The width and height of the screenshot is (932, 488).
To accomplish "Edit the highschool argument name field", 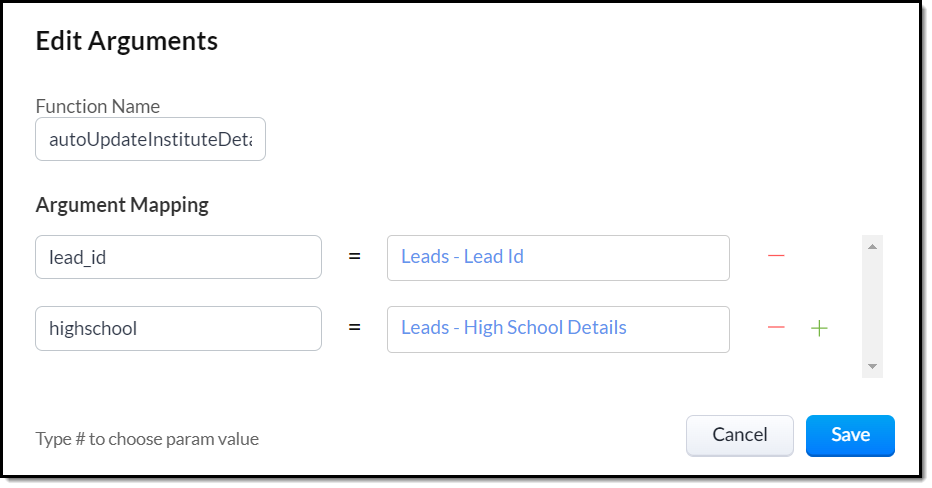I will tap(178, 328).
